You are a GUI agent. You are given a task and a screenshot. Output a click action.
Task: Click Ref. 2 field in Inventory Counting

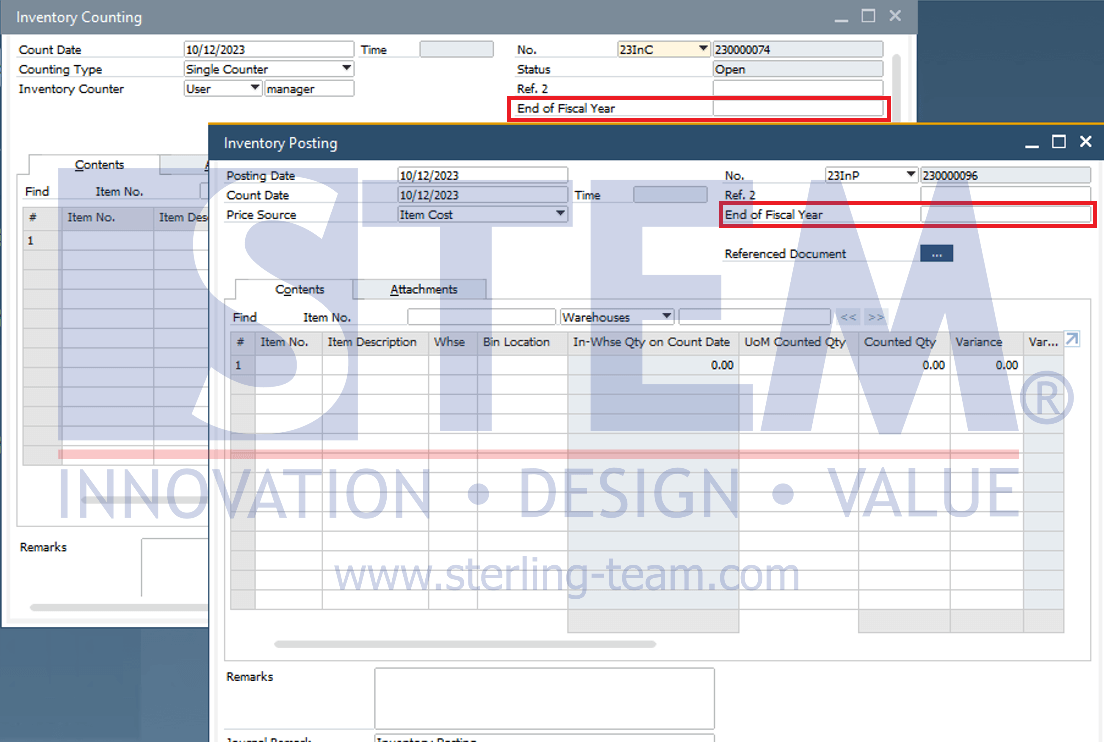798,89
